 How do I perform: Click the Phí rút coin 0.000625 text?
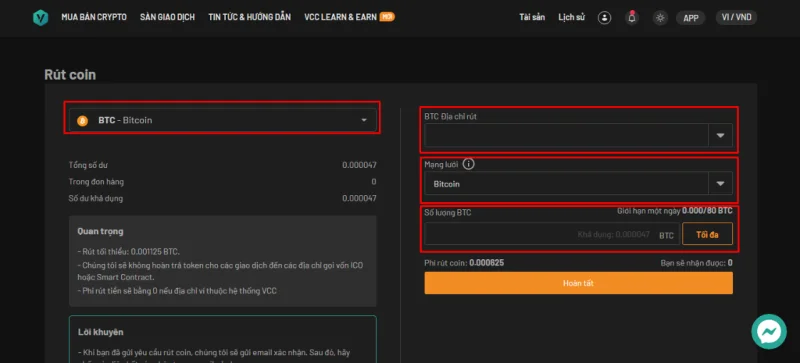pyautogui.click(x=464, y=263)
